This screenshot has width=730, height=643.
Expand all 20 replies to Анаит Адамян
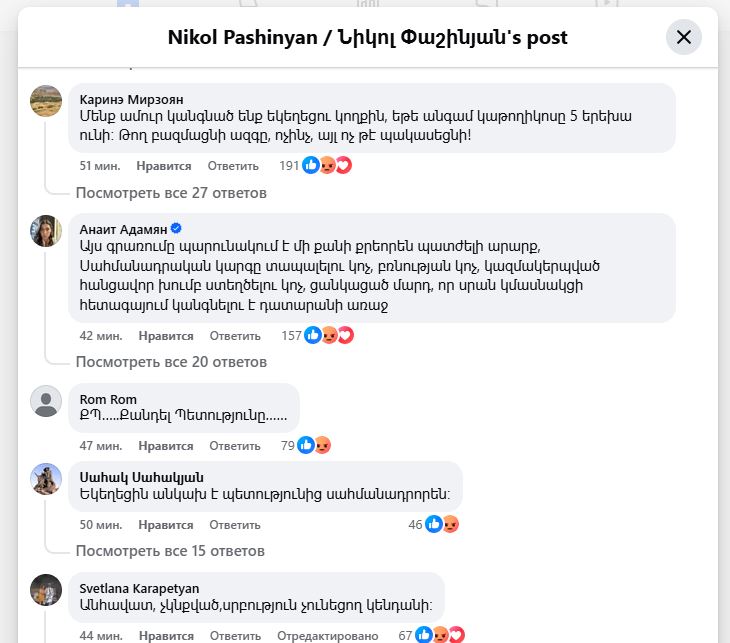click(171, 362)
